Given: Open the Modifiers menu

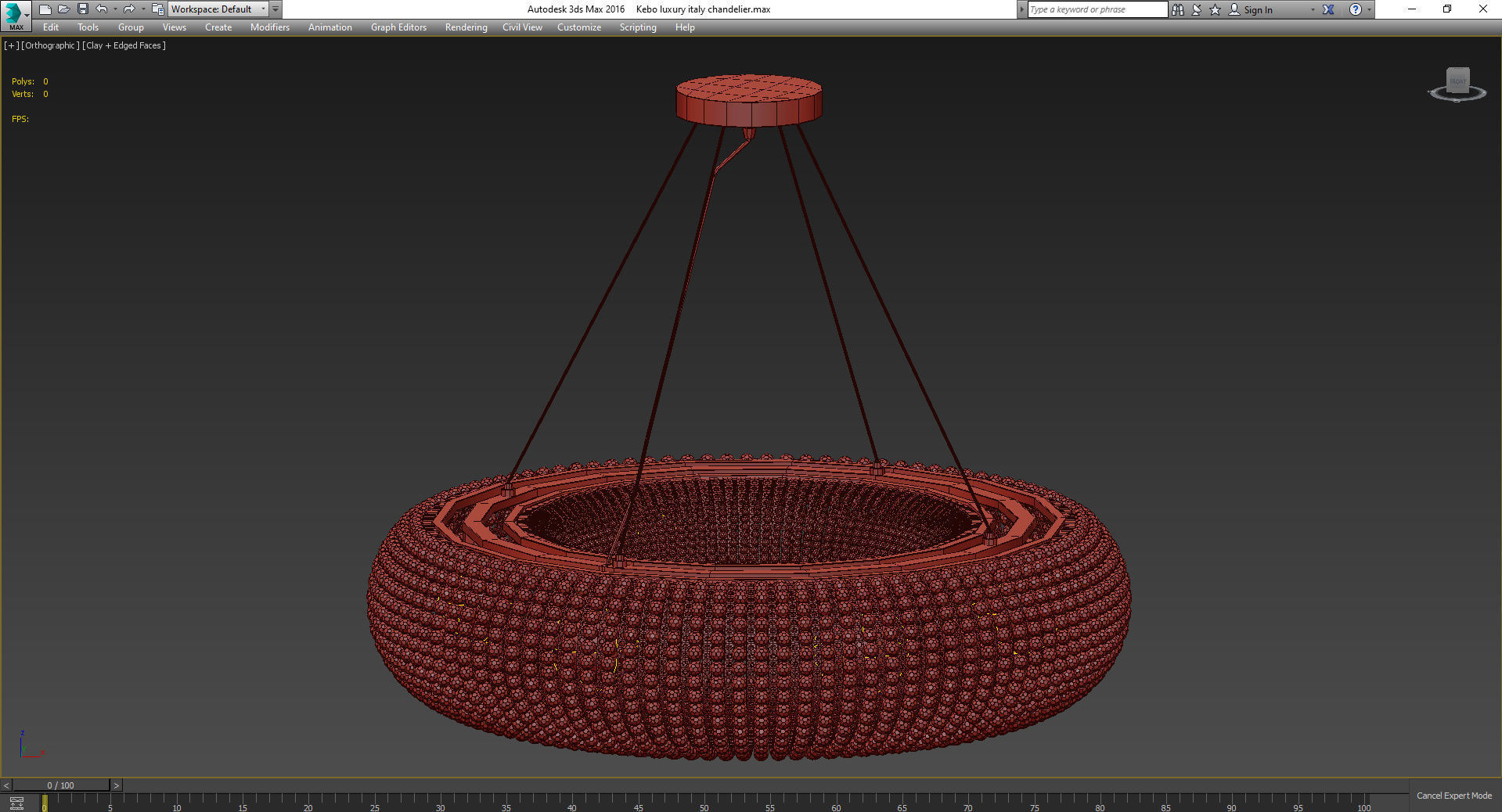Looking at the screenshot, I should (270, 27).
